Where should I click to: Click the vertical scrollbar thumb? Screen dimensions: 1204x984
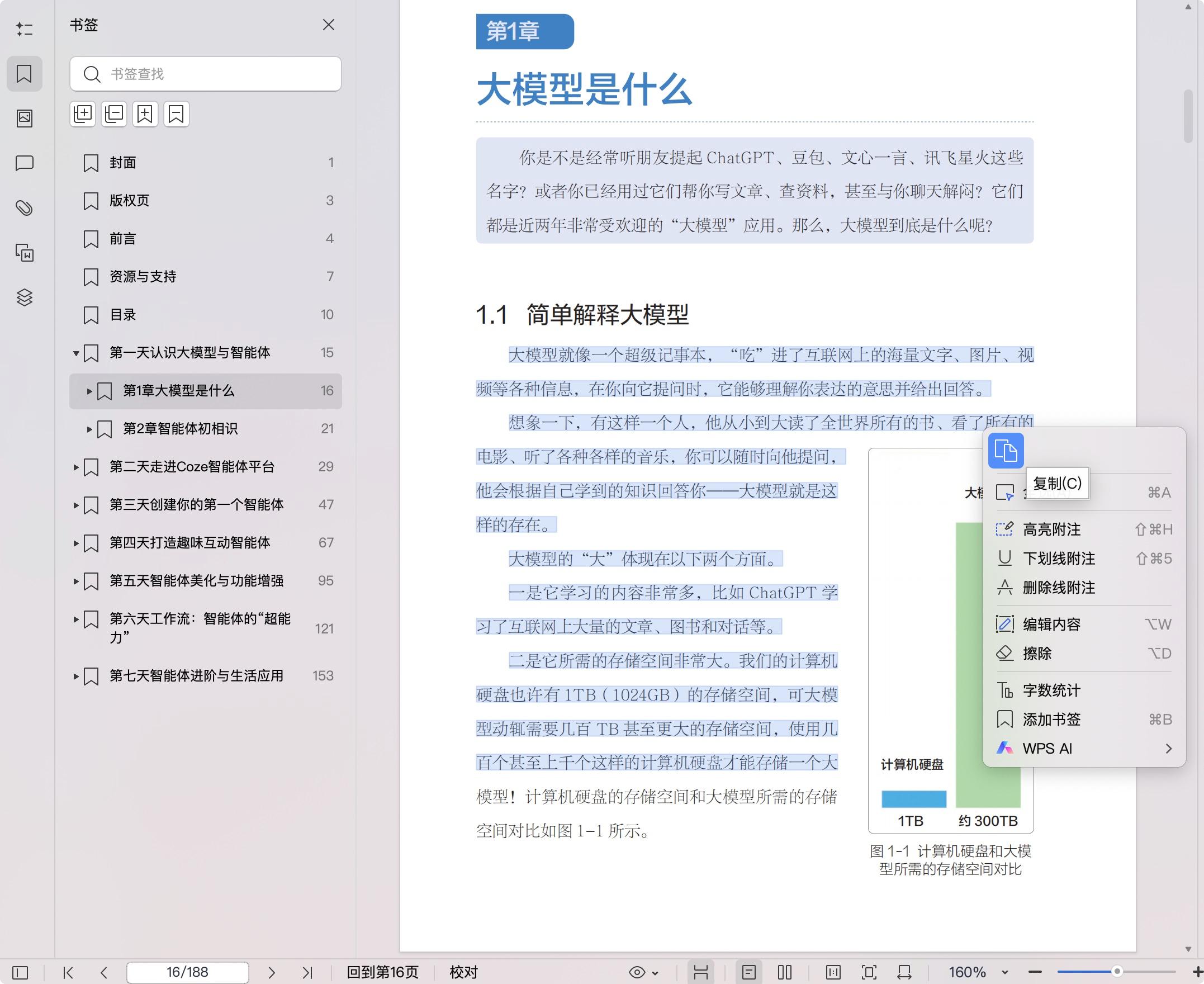[1188, 116]
